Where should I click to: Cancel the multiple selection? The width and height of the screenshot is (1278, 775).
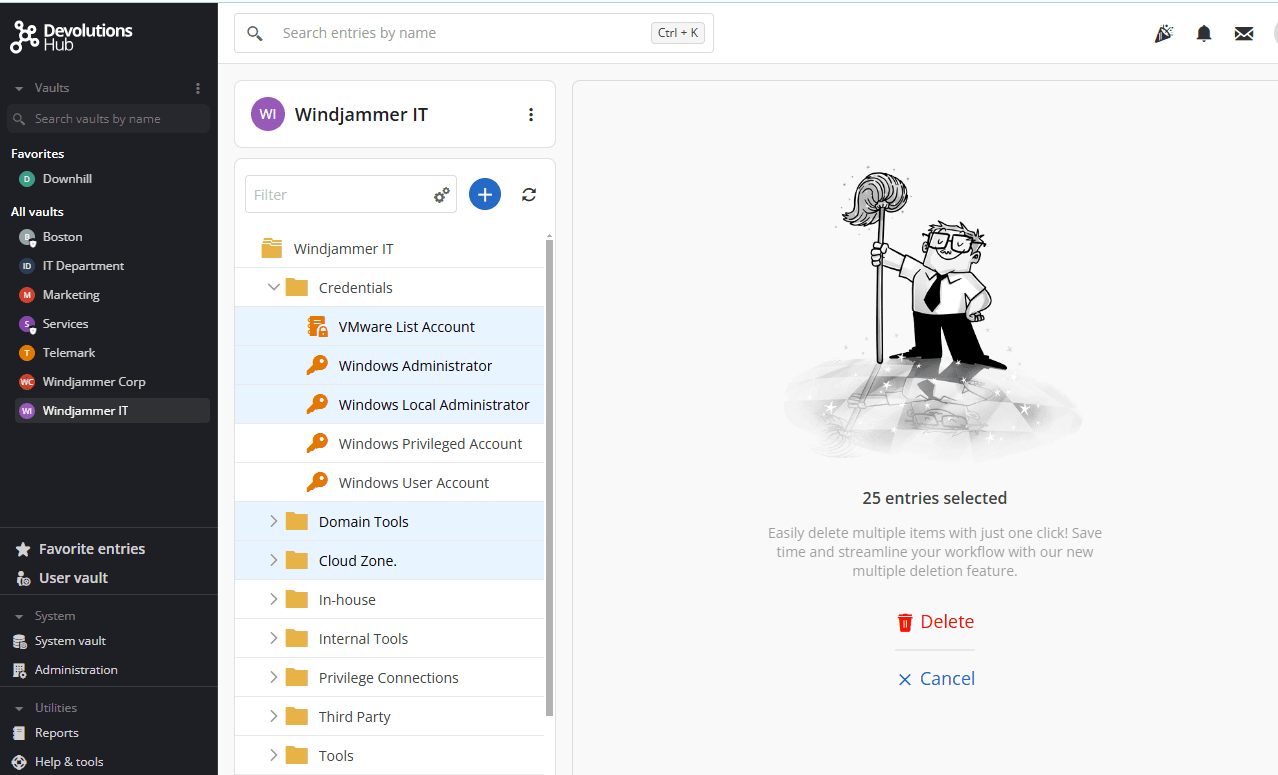tap(935, 679)
